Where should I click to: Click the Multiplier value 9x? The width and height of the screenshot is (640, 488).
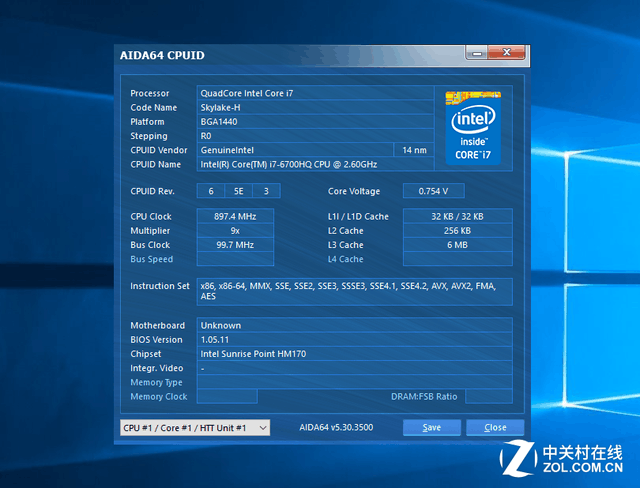(235, 231)
